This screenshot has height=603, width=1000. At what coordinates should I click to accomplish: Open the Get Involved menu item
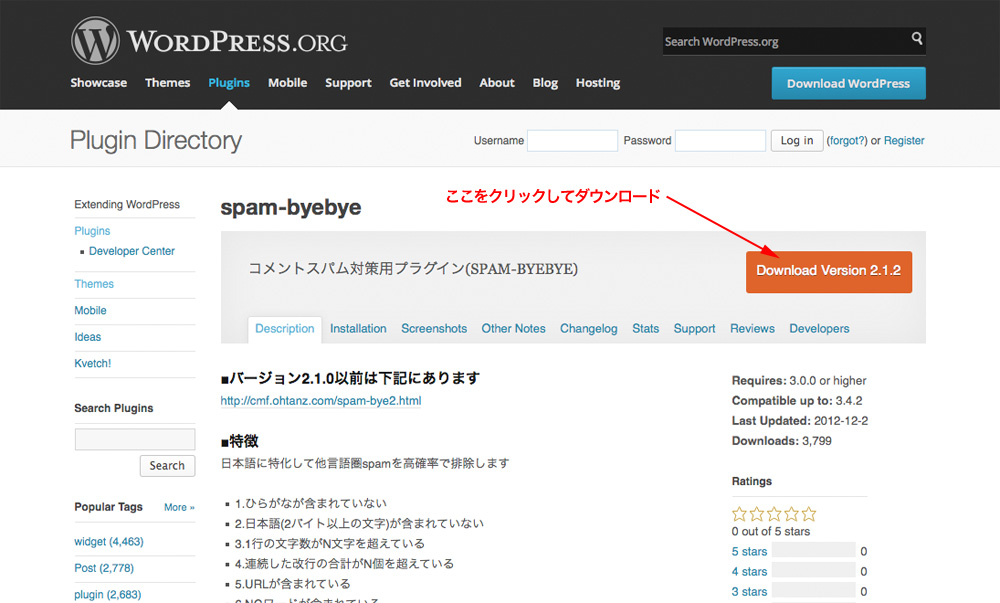coord(425,83)
